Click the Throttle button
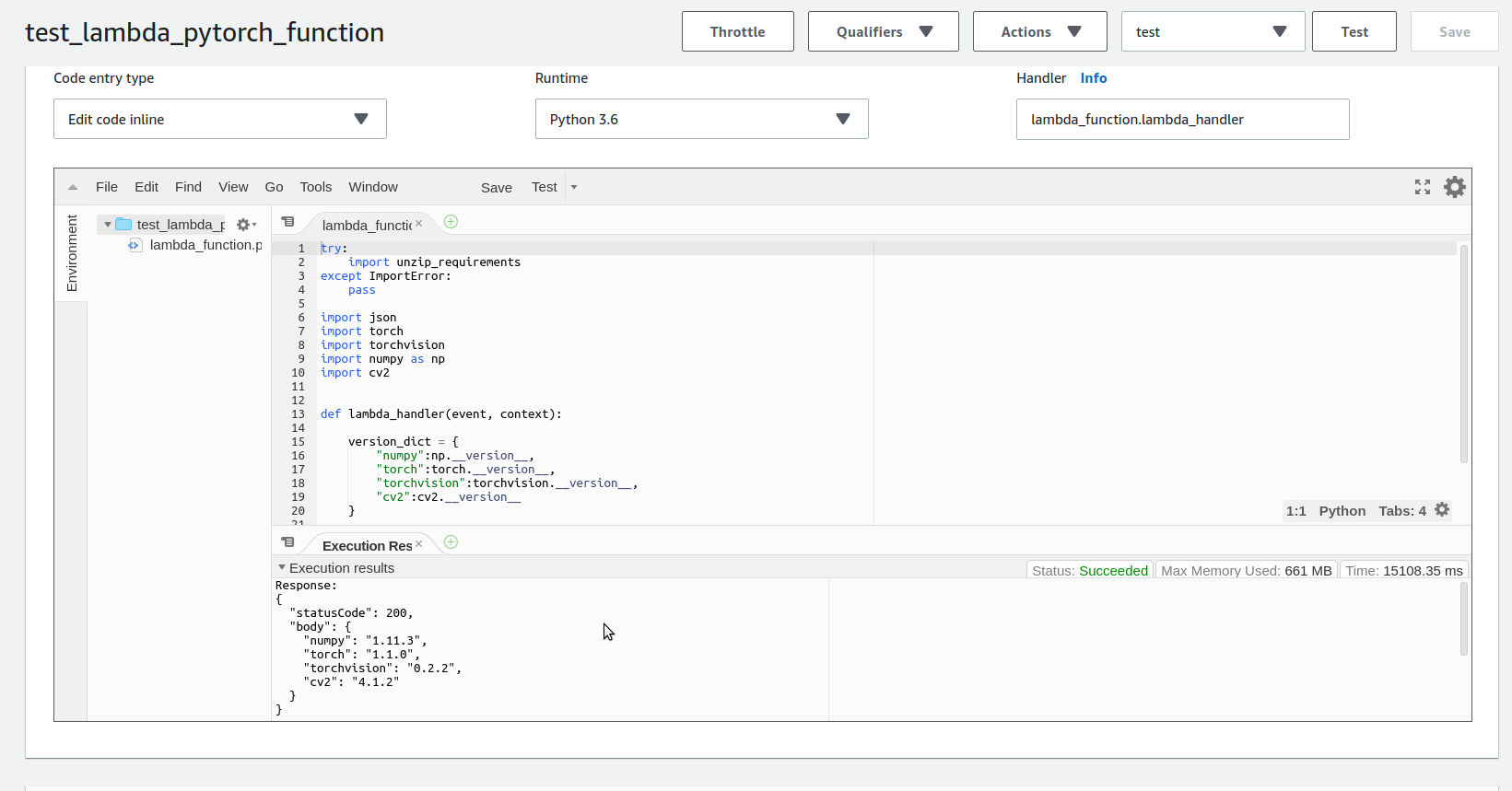Image resolution: width=1512 pixels, height=791 pixels. point(737,31)
